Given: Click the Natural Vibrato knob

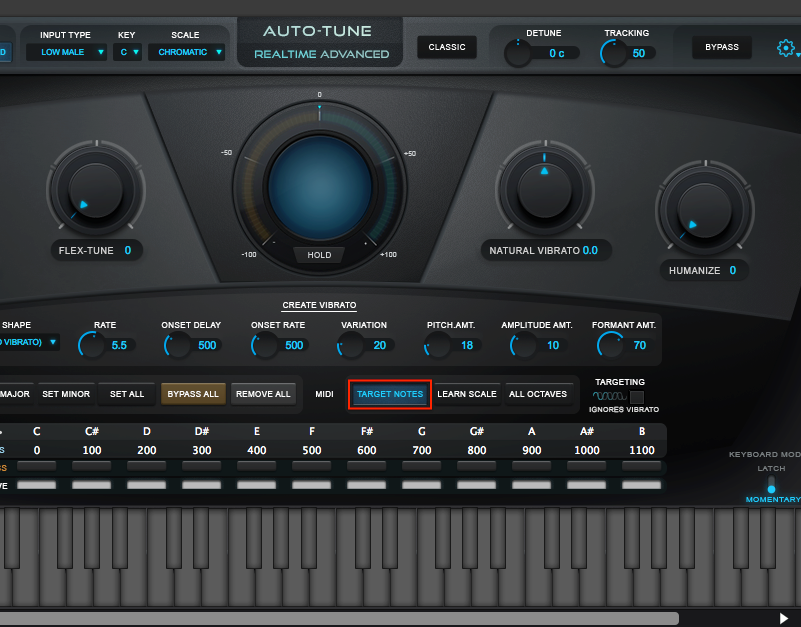Looking at the screenshot, I should [545, 191].
